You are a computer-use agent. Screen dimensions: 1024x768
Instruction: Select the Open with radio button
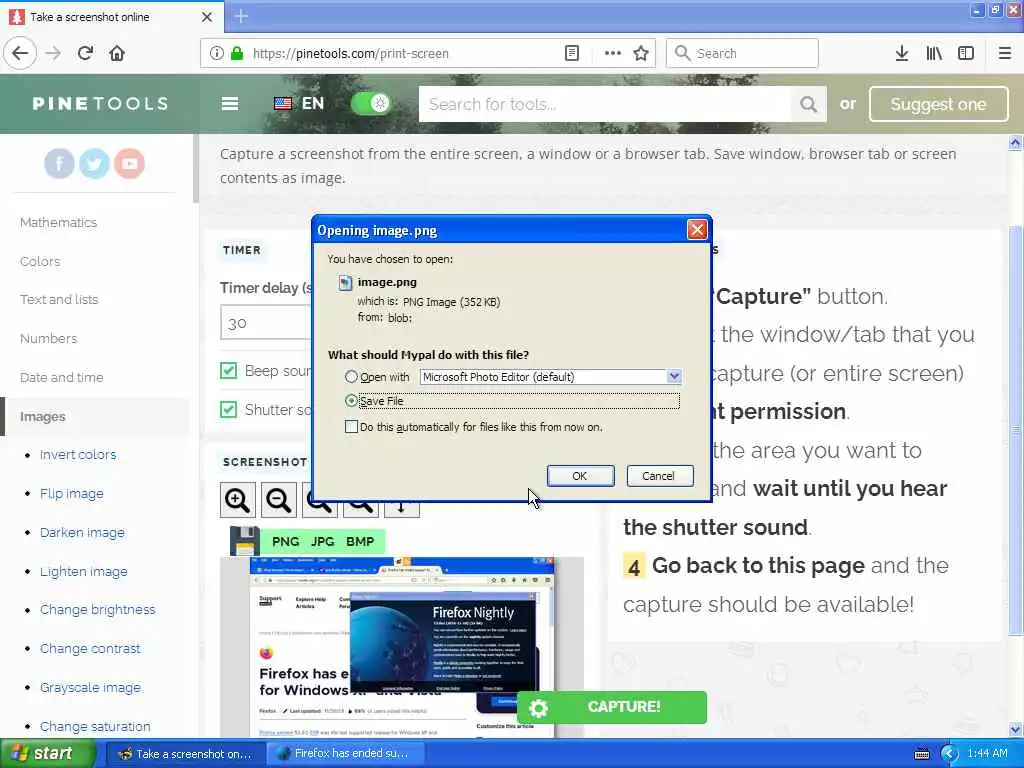(351, 377)
